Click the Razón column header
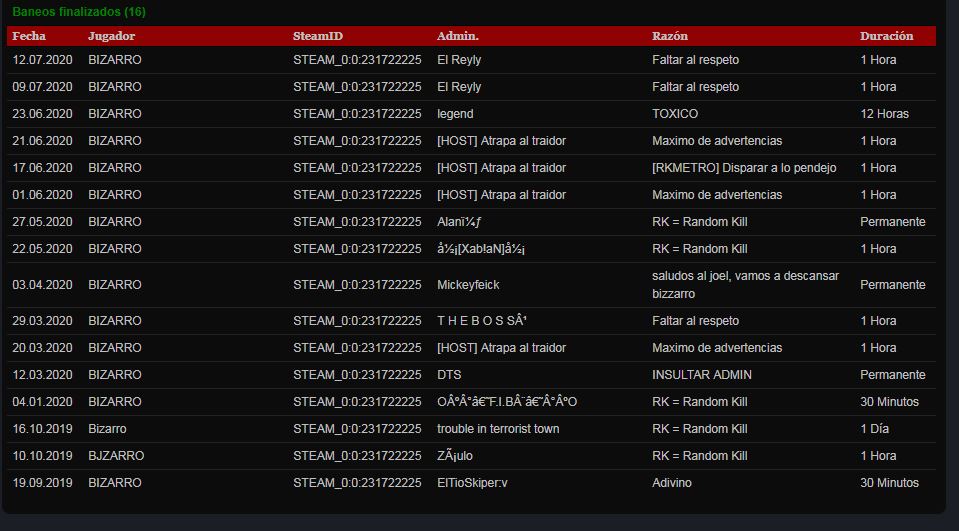Screen dimensions: 959x531 click(670, 36)
